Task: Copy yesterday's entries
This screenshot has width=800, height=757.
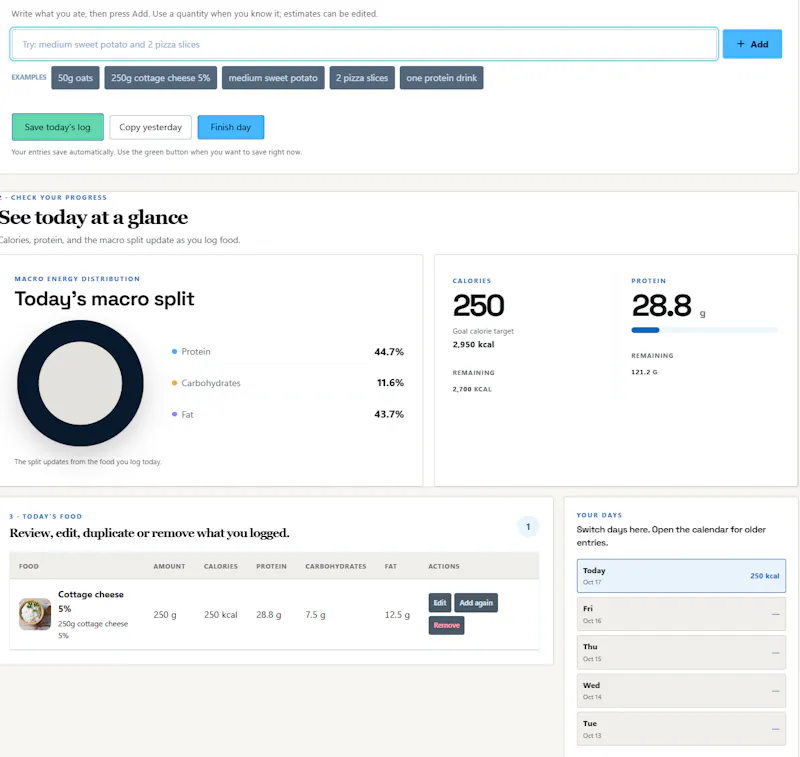Action: [x=151, y=127]
